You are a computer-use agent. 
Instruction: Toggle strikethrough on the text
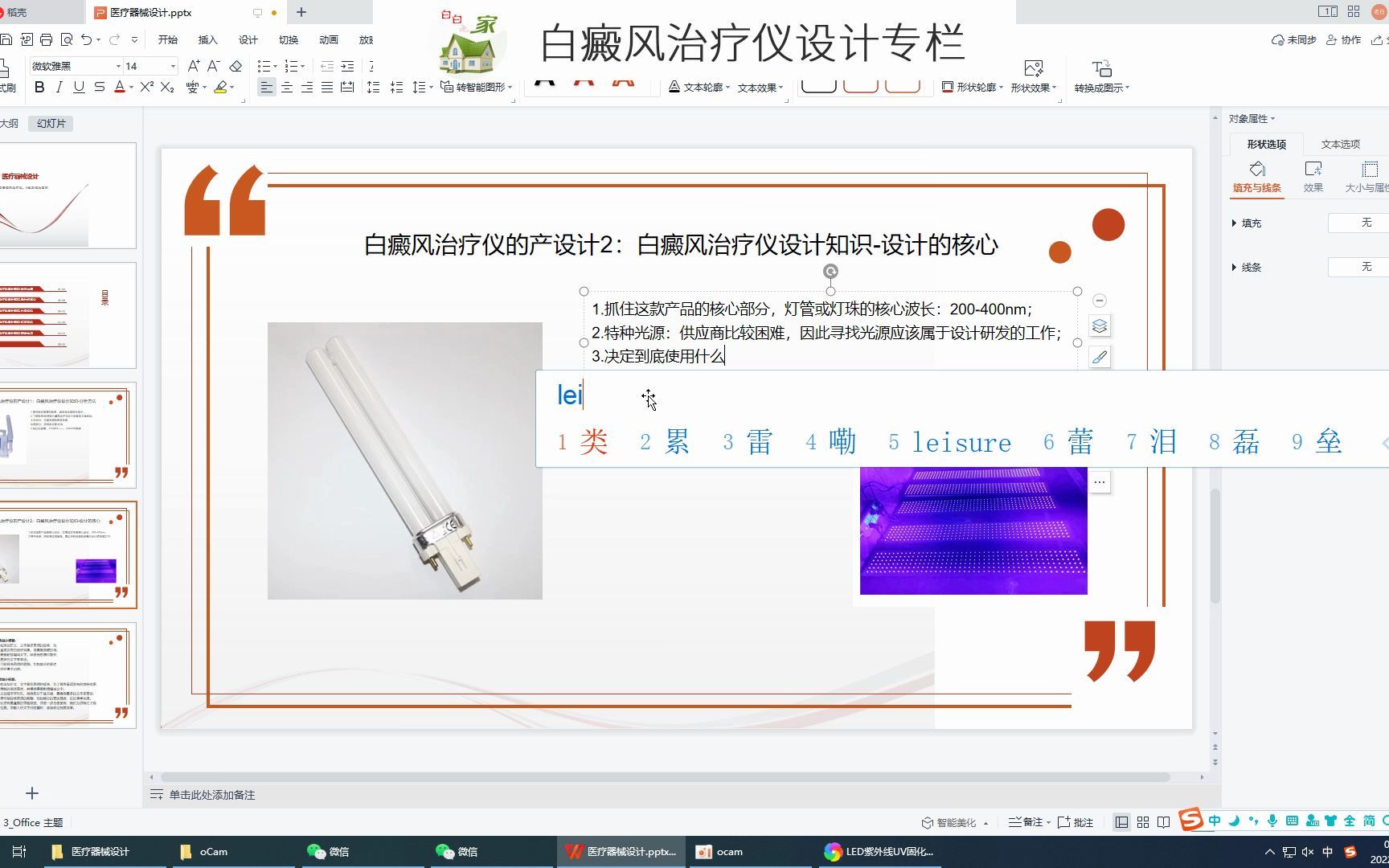click(x=98, y=87)
